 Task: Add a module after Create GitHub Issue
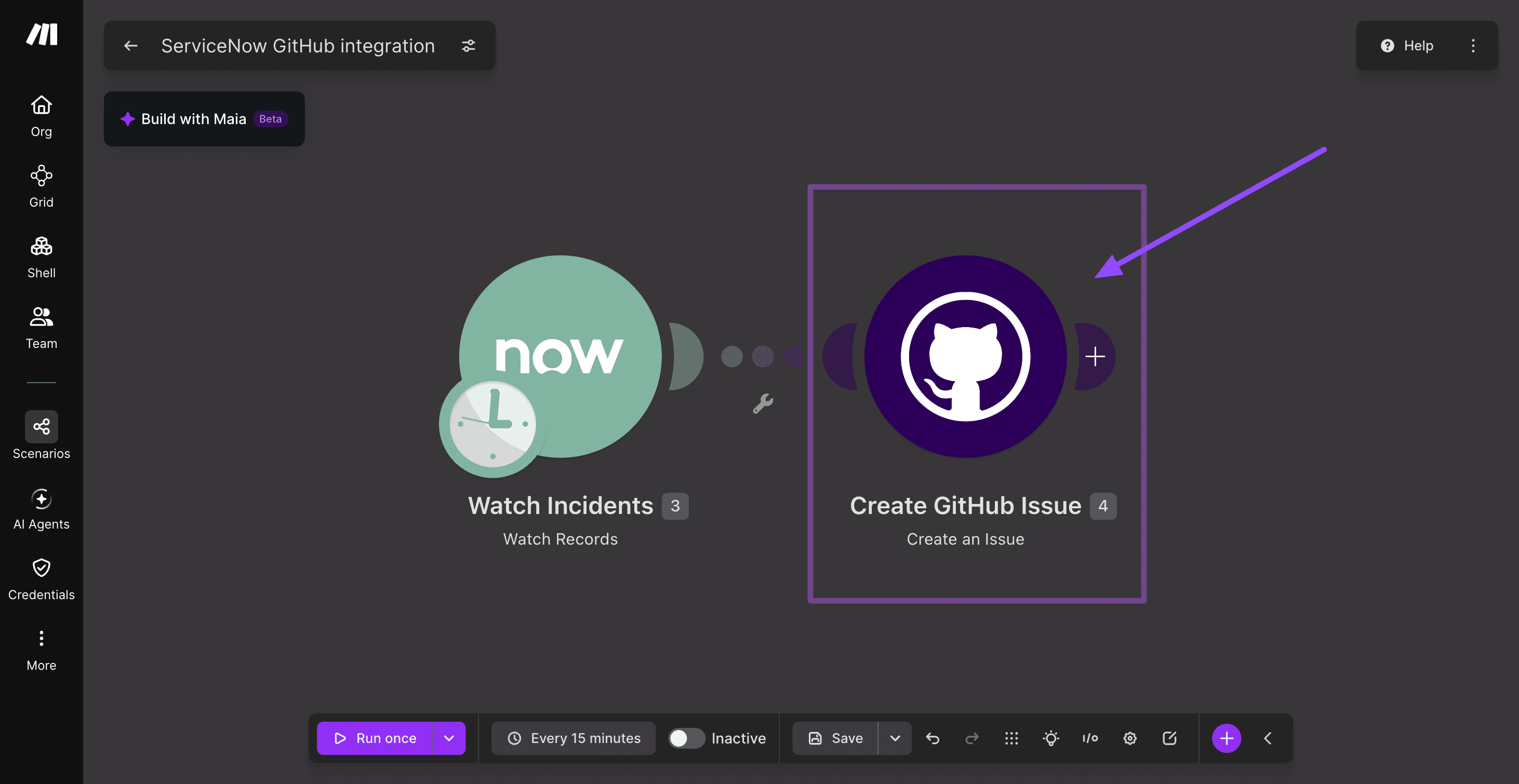1095,356
